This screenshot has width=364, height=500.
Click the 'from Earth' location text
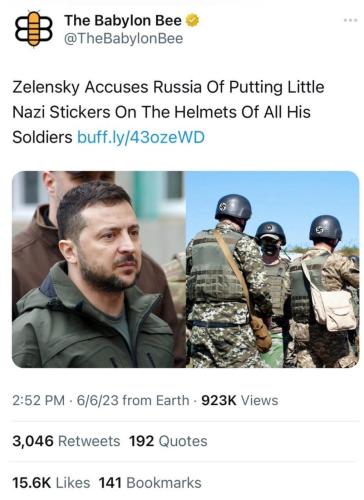coord(156,400)
